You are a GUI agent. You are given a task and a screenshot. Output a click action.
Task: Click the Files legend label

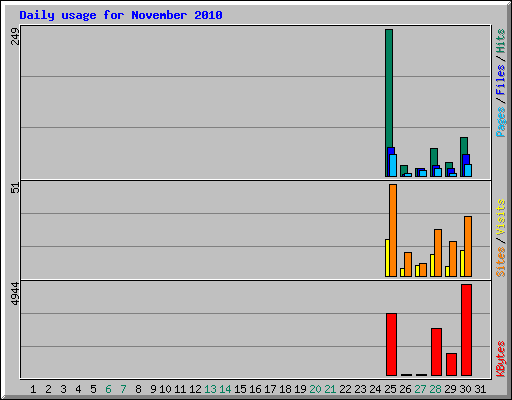(x=501, y=80)
